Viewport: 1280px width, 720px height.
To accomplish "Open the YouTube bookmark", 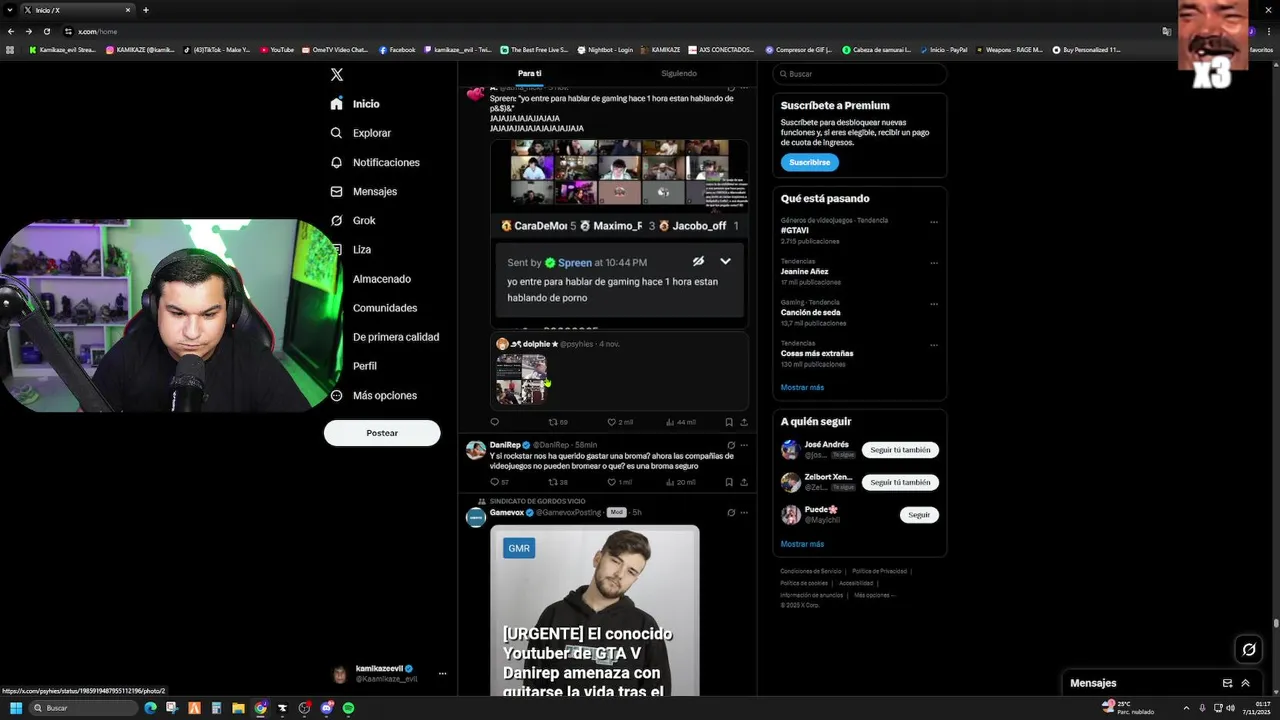I will pyautogui.click(x=277, y=49).
